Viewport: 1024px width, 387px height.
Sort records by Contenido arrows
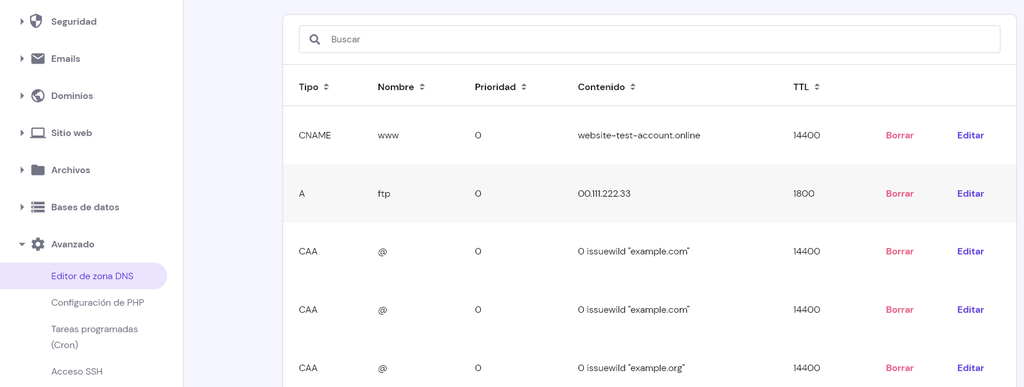633,87
